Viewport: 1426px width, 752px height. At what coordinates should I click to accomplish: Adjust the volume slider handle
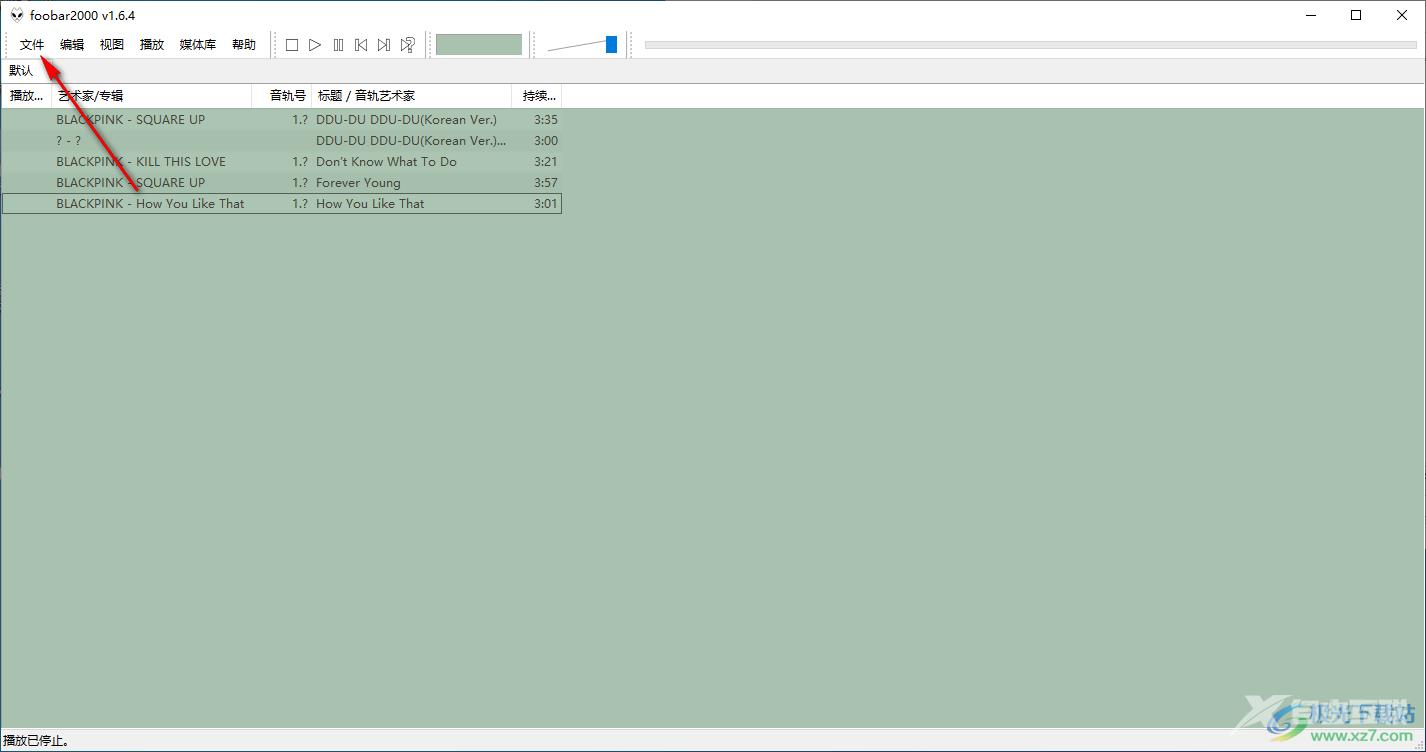611,44
